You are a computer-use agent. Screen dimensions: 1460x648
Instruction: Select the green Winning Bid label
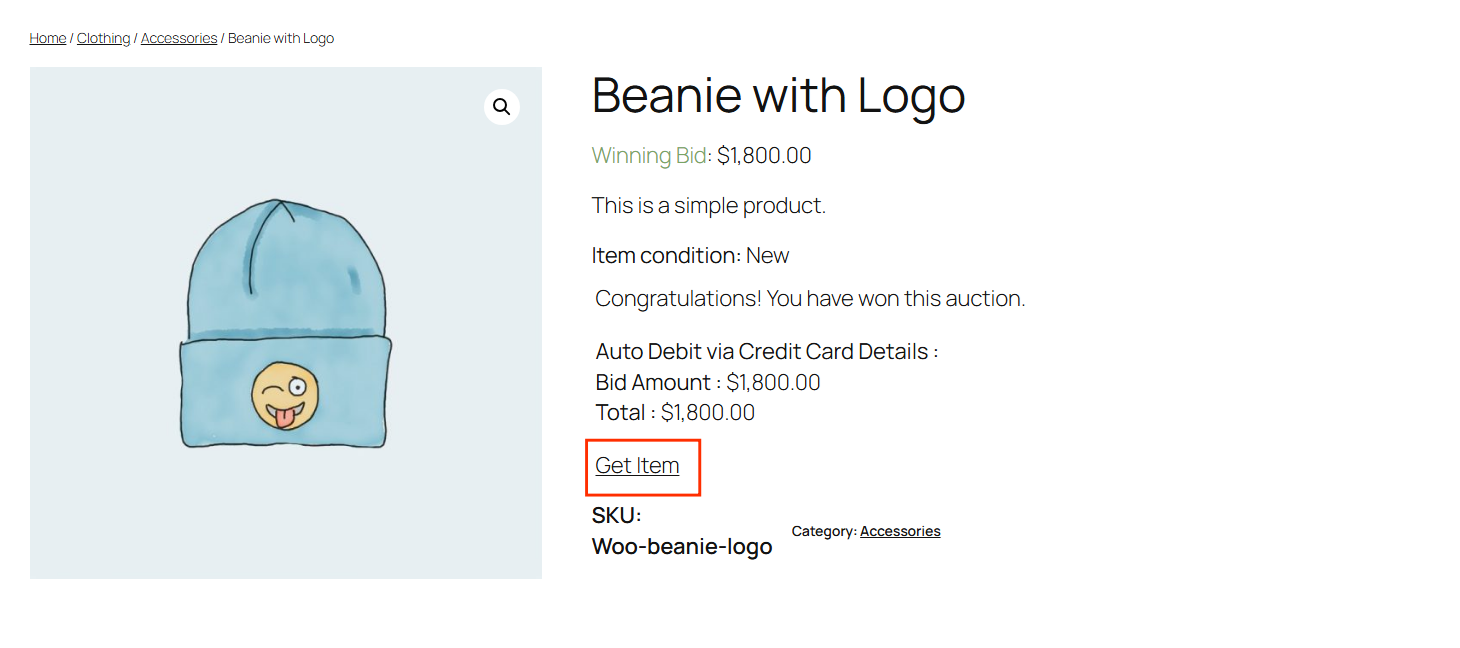[650, 155]
